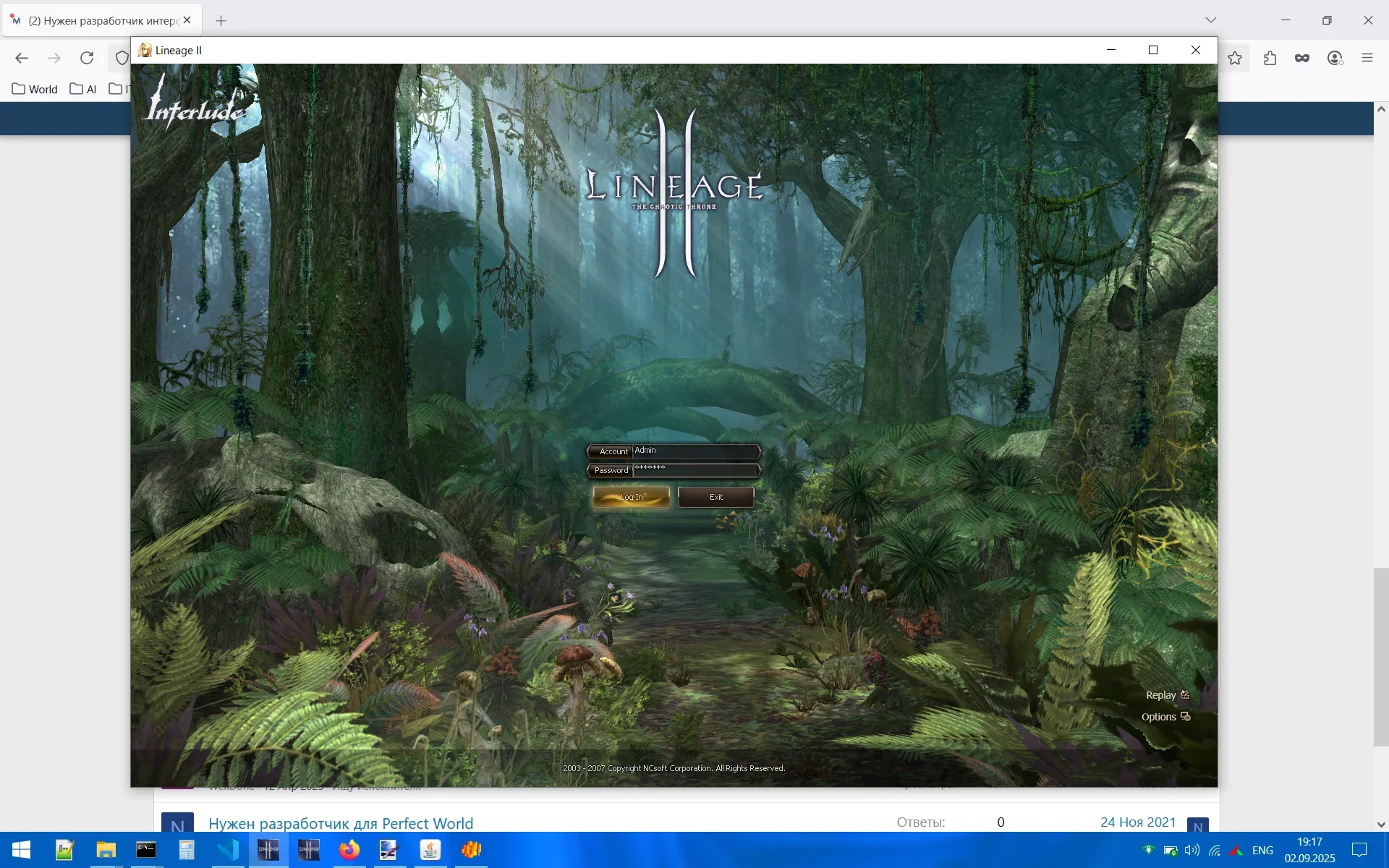
Task: Click the Options gear icon
Action: [1185, 717]
